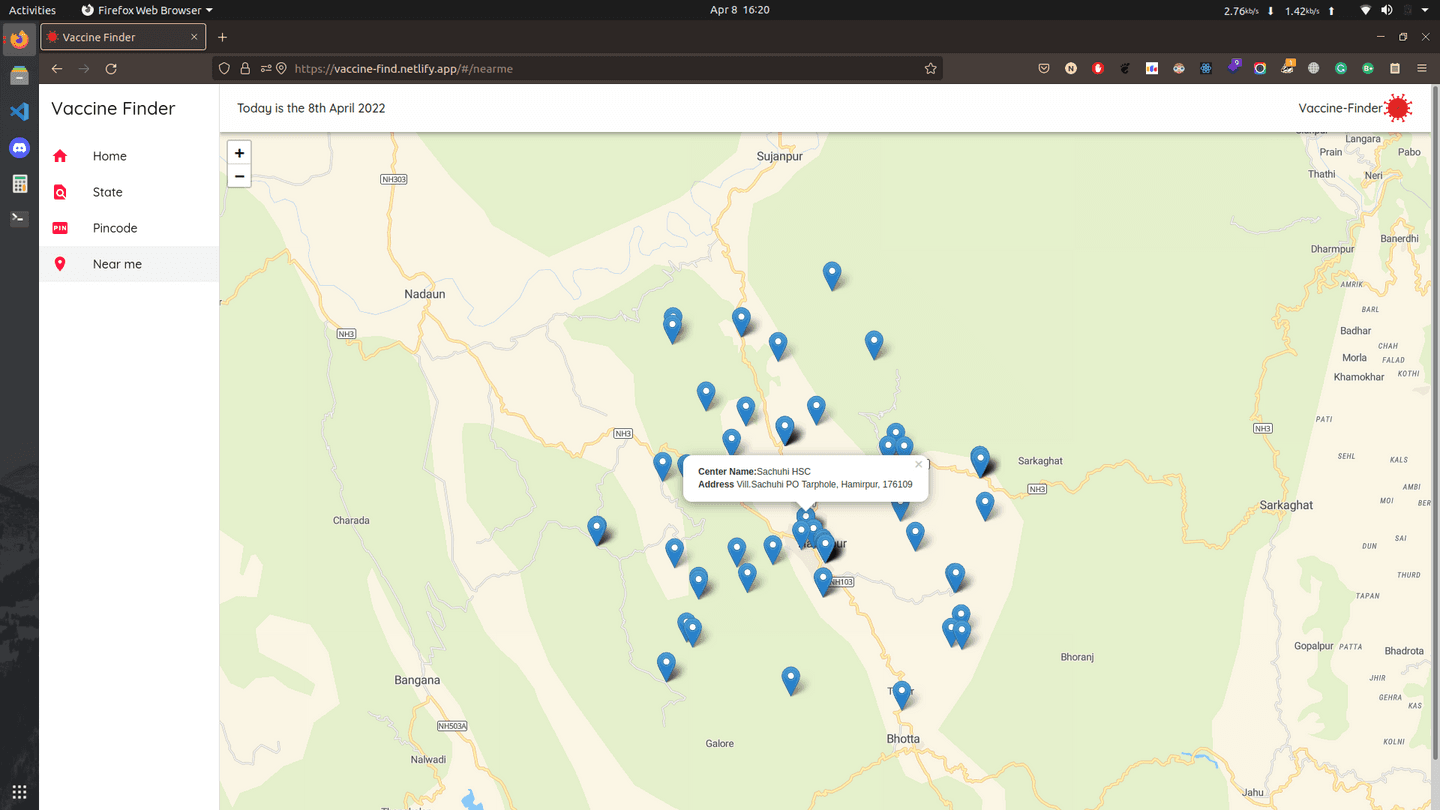The width and height of the screenshot is (1440, 810).
Task: Open Activities overview
Action: (32, 10)
